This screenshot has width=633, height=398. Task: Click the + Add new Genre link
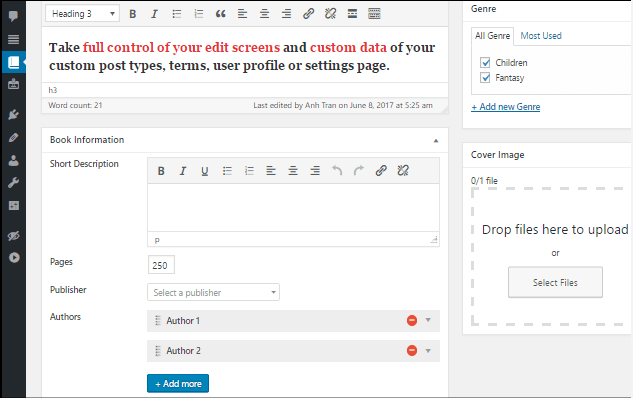point(506,107)
